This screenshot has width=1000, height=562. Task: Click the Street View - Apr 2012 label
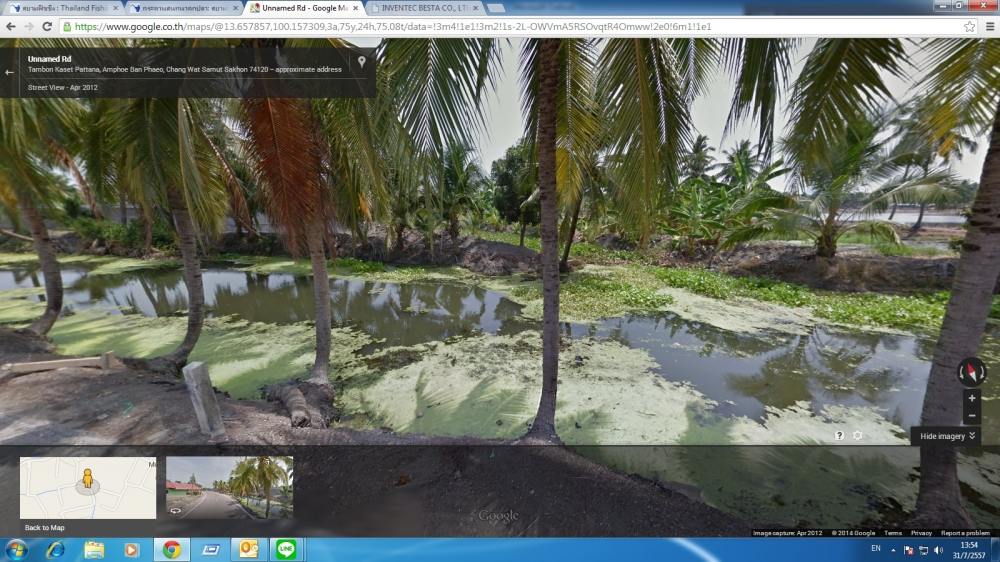(62, 87)
